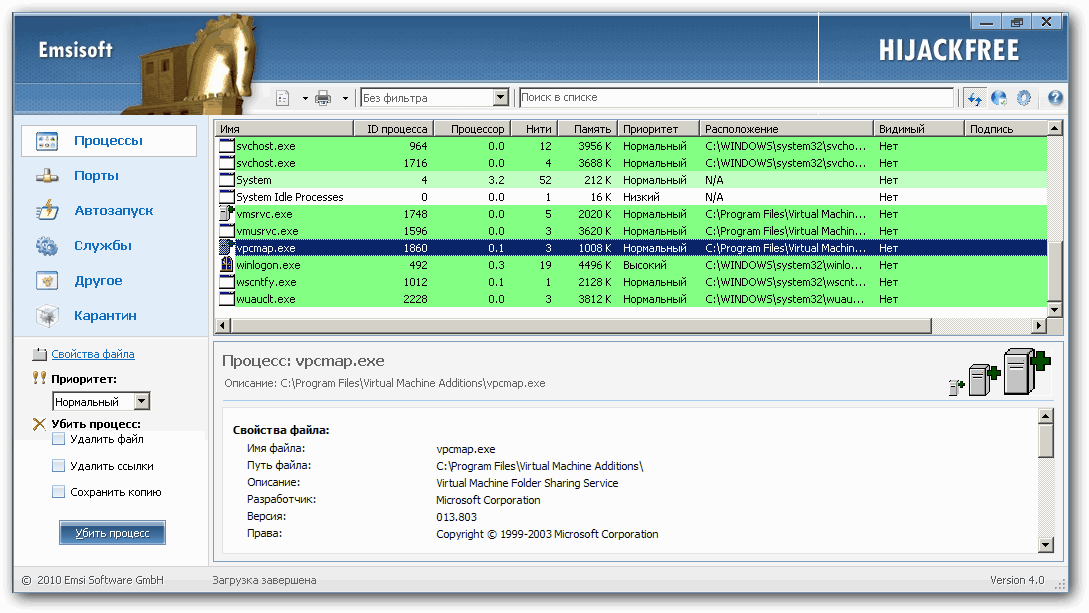The height and width of the screenshot is (613, 1089).
Task: Open the dropdown arrow beside the printer icon
Action: [345, 99]
